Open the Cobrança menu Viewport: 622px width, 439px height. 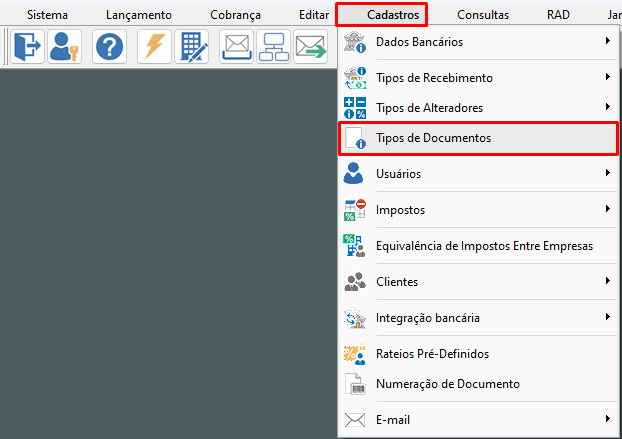236,15
